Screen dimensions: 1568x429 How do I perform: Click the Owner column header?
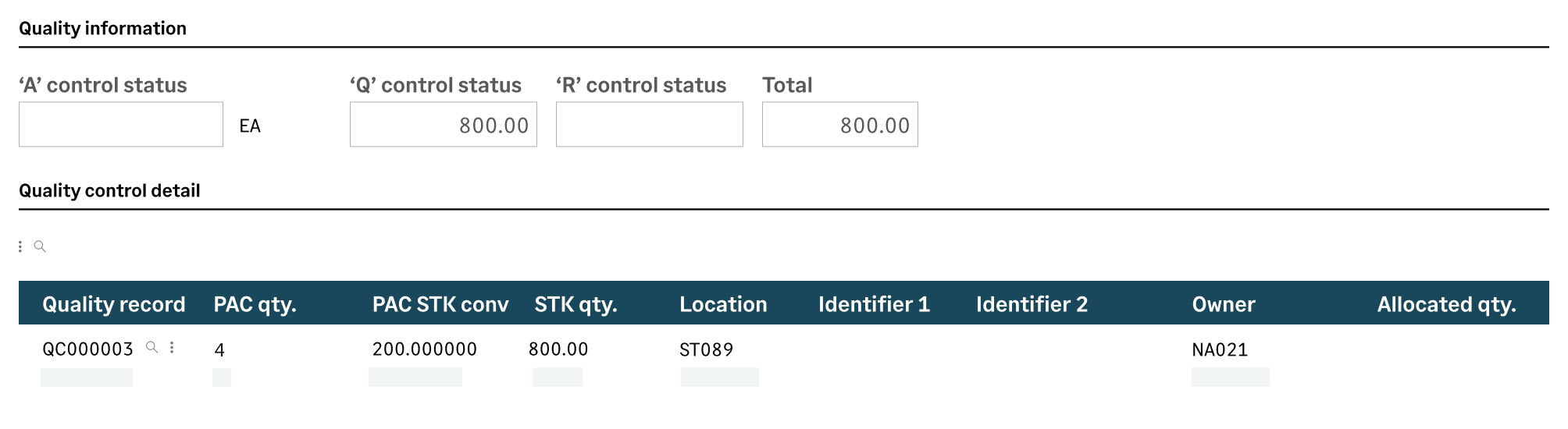[1224, 304]
